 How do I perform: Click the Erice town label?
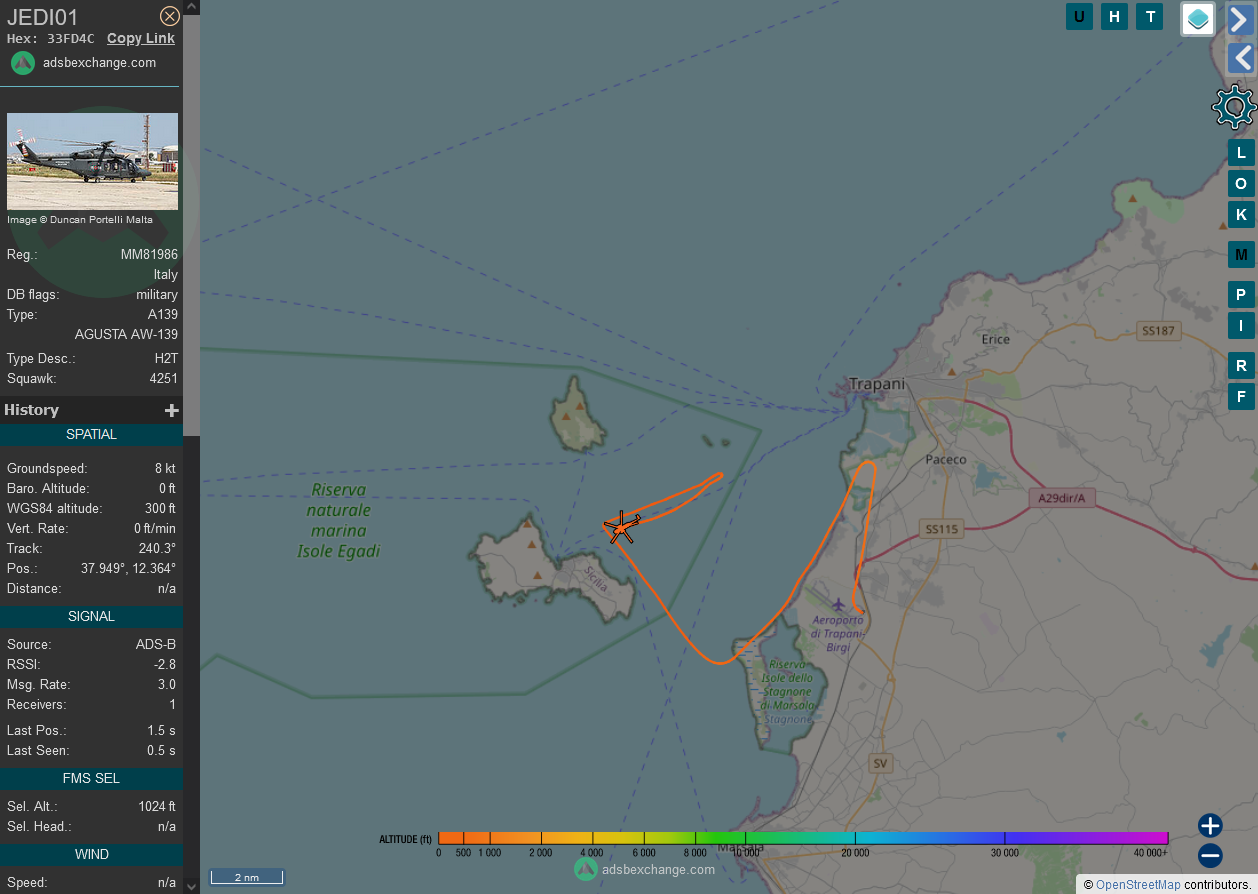click(x=995, y=340)
